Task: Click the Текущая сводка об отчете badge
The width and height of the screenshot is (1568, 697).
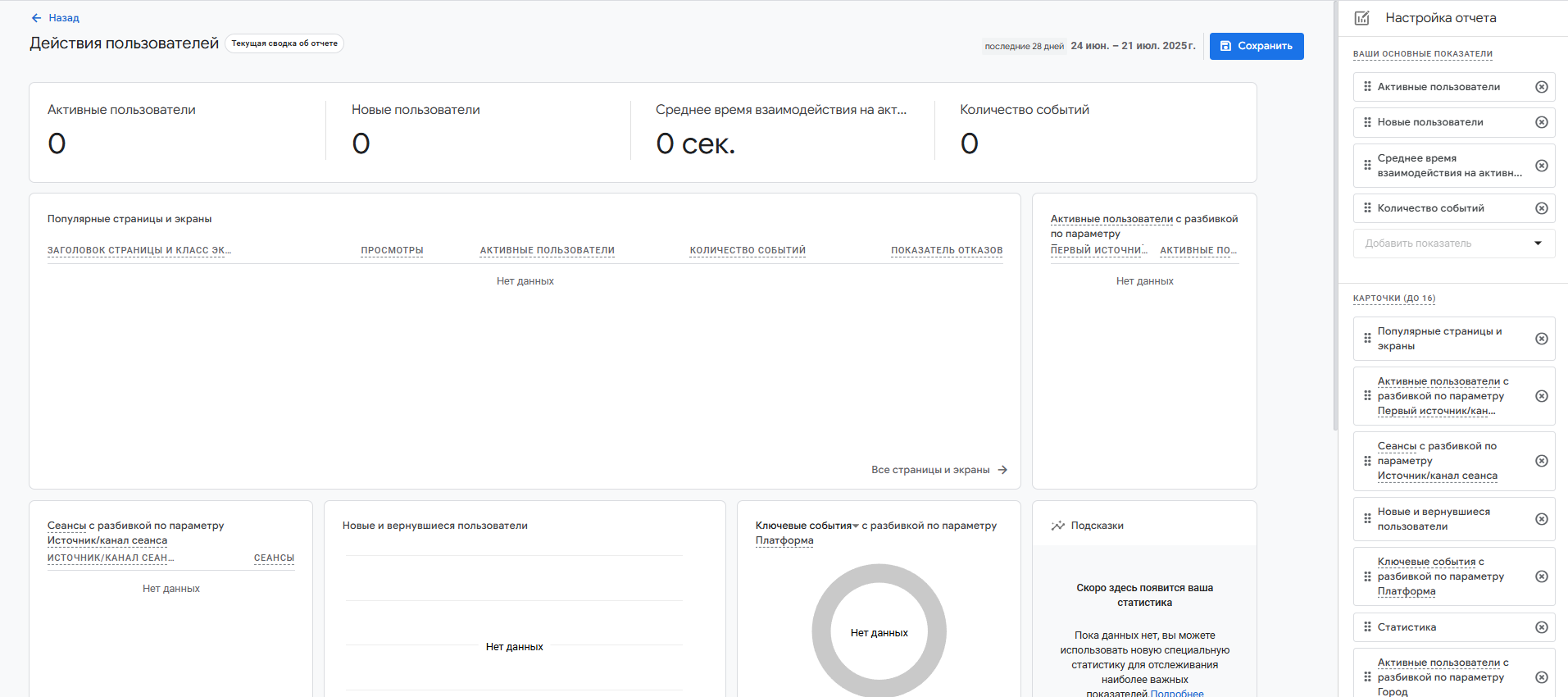Action: tap(284, 43)
